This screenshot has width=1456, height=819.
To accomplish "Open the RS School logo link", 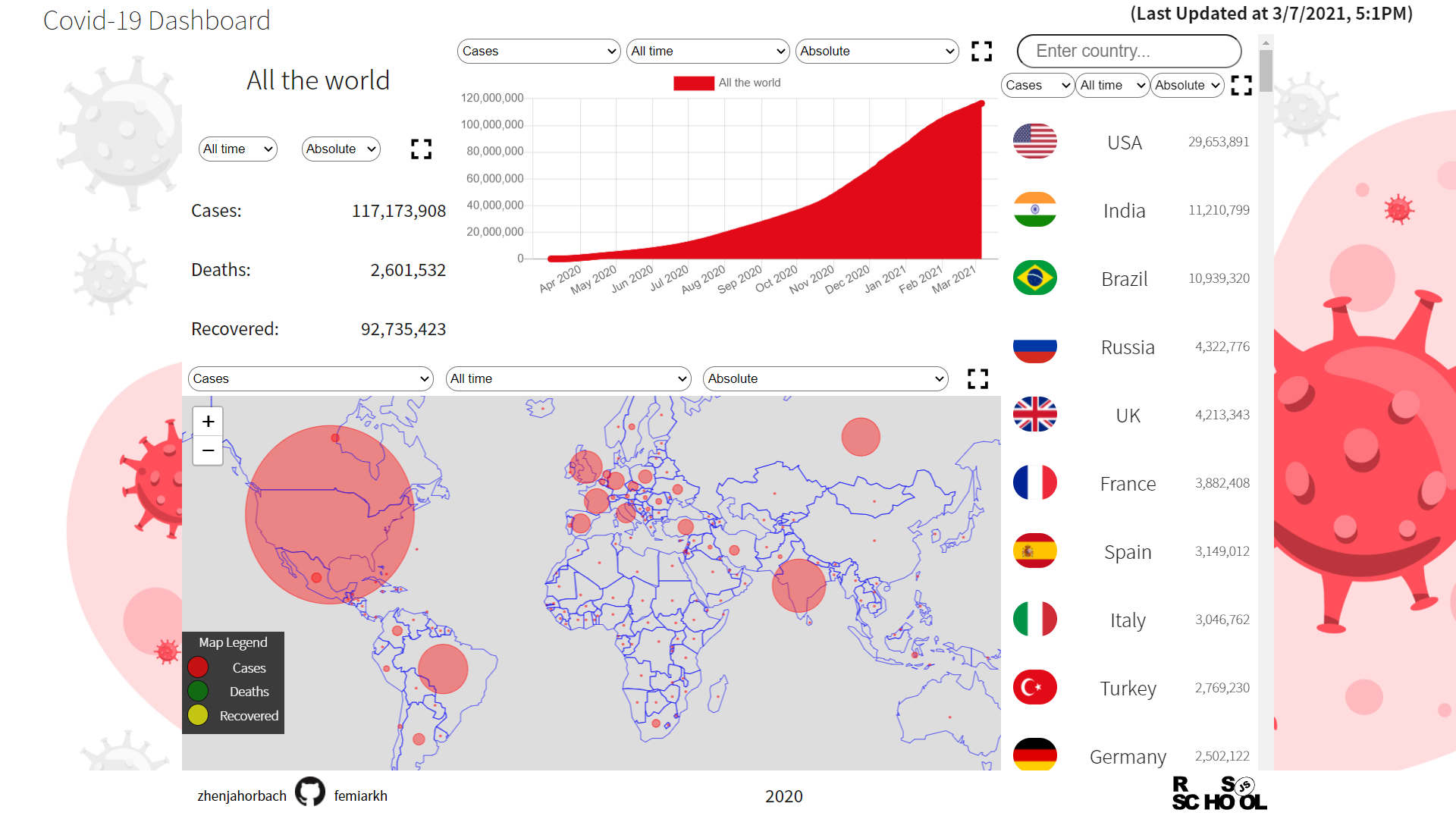I will (1219, 793).
